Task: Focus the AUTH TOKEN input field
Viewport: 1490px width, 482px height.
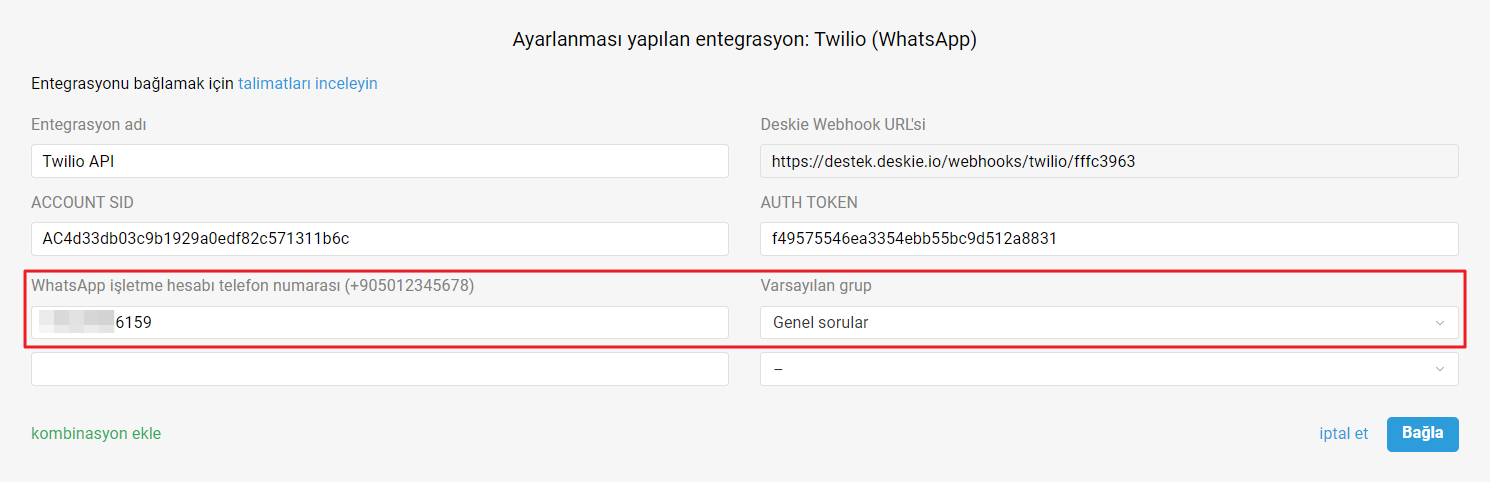Action: click(1109, 239)
